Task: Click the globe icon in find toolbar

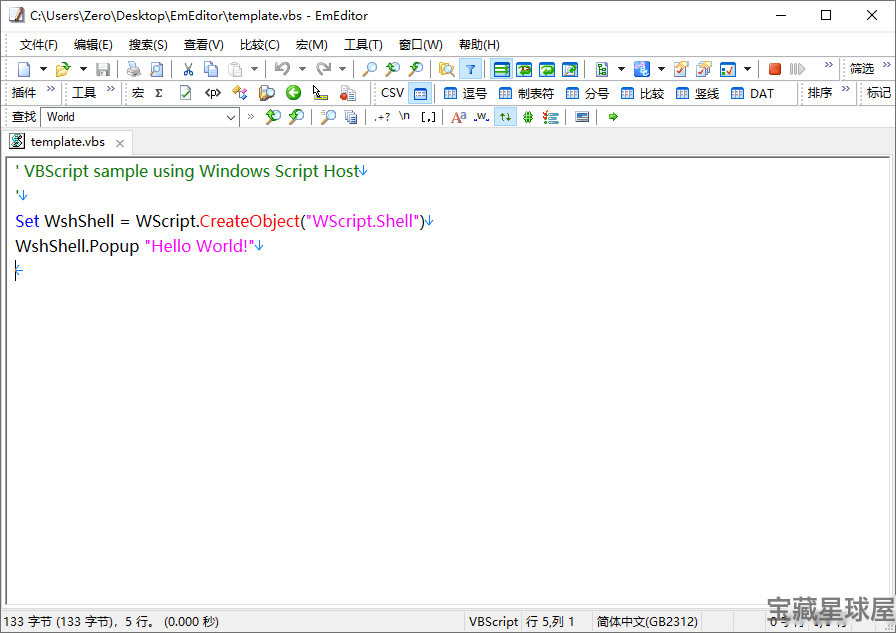Action: (528, 117)
